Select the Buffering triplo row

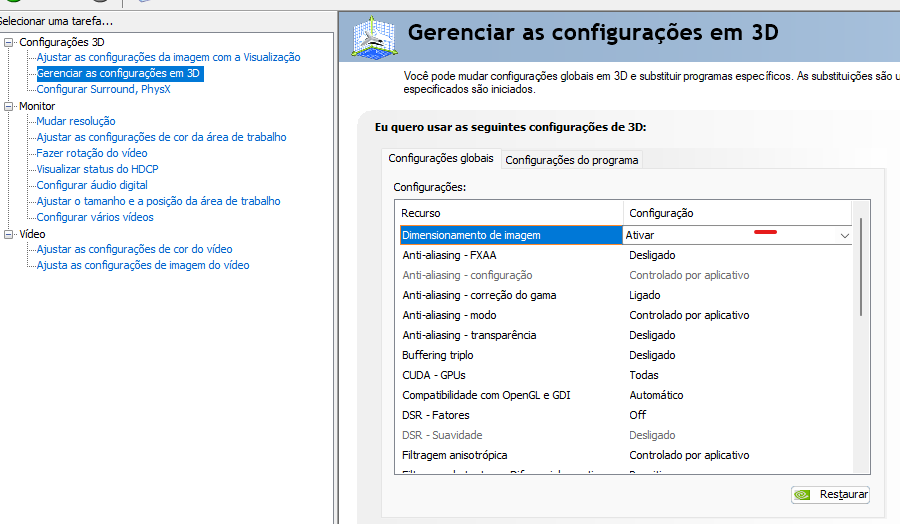[626, 355]
